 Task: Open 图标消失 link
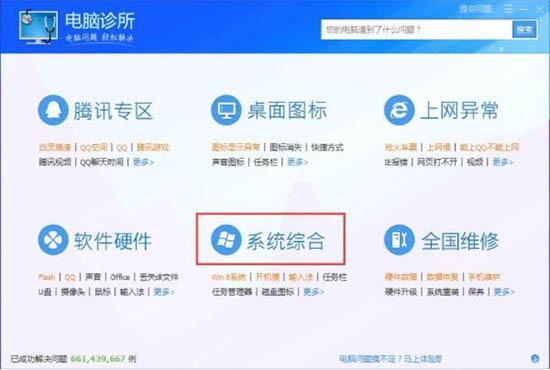coord(285,147)
